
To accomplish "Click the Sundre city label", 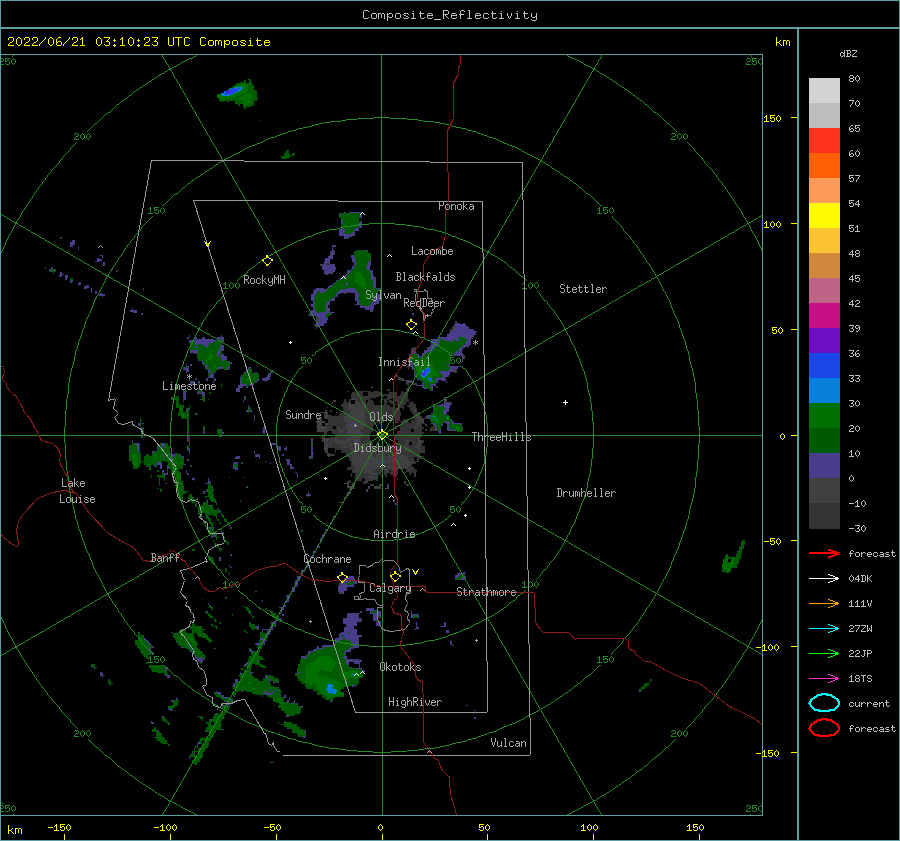I will tap(303, 414).
